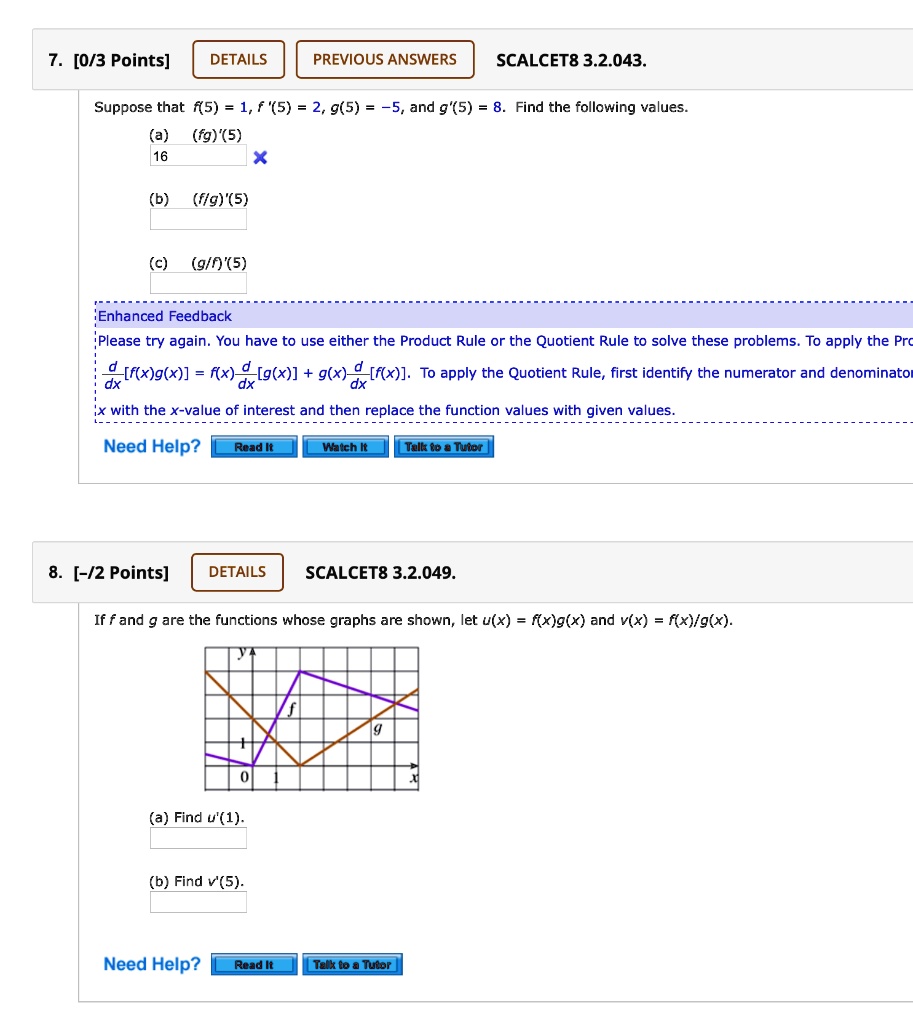Screen dimensions: 913x1024
Task: Click the Need Help link in problem 8
Action: point(151,964)
